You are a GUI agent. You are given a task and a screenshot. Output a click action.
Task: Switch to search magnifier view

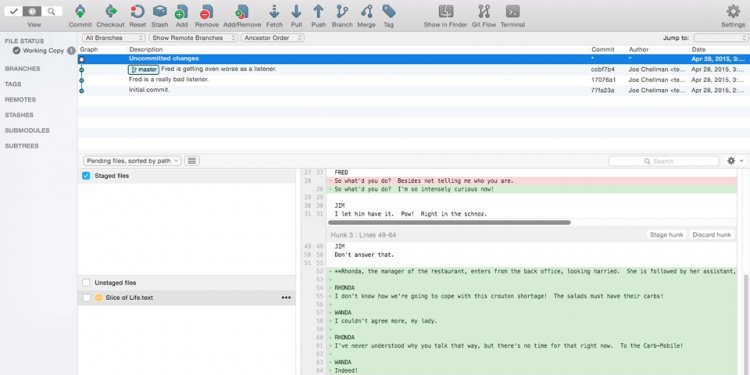point(52,11)
